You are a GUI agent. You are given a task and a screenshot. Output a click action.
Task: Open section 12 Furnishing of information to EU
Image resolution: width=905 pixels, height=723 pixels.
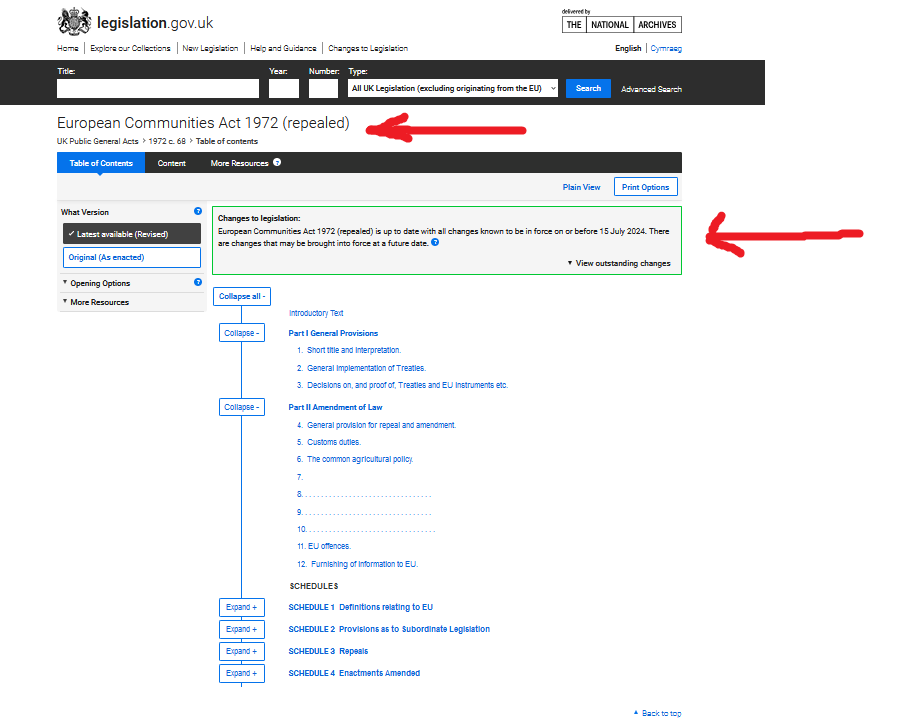point(365,564)
